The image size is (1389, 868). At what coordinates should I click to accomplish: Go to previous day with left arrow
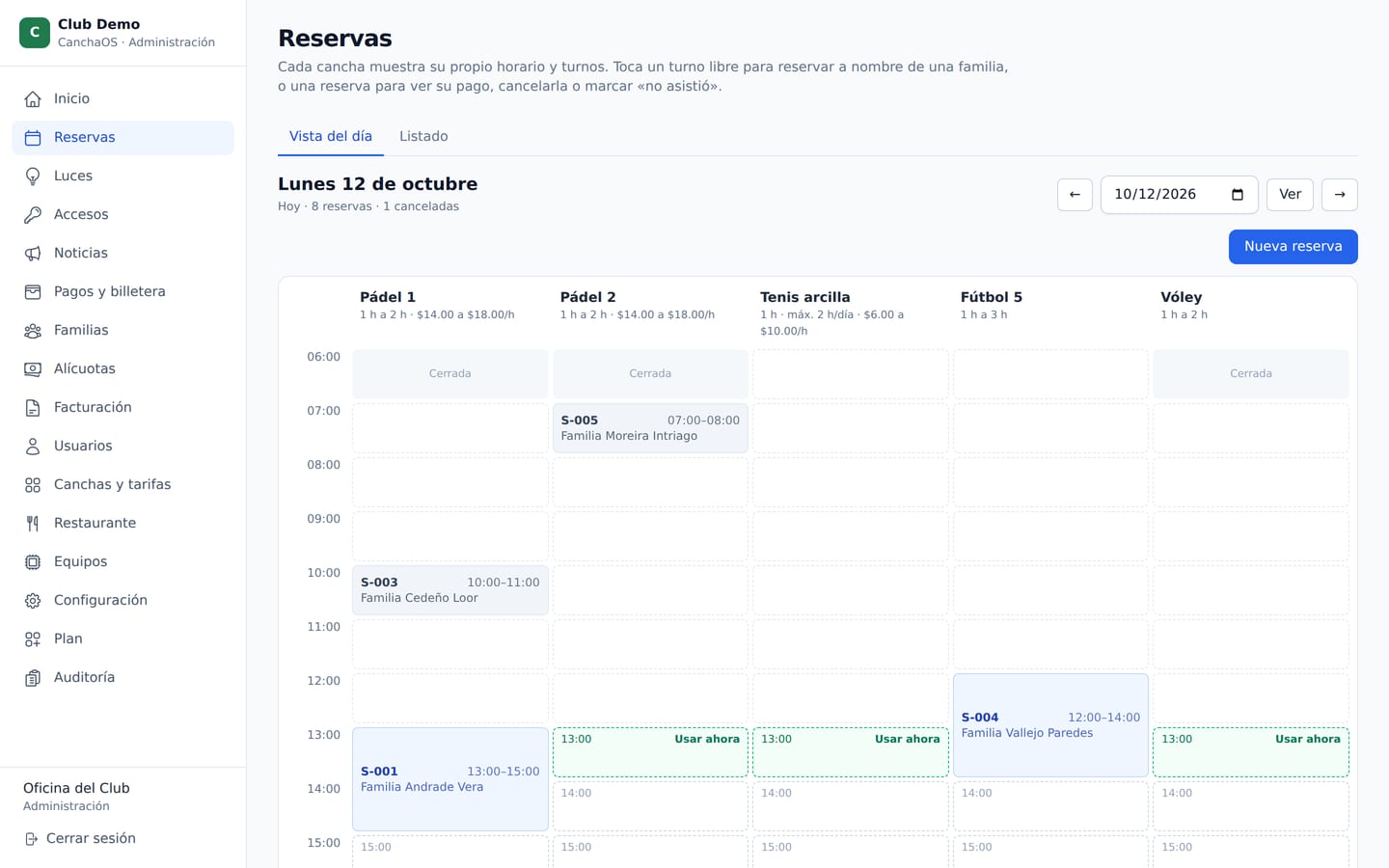1075,195
